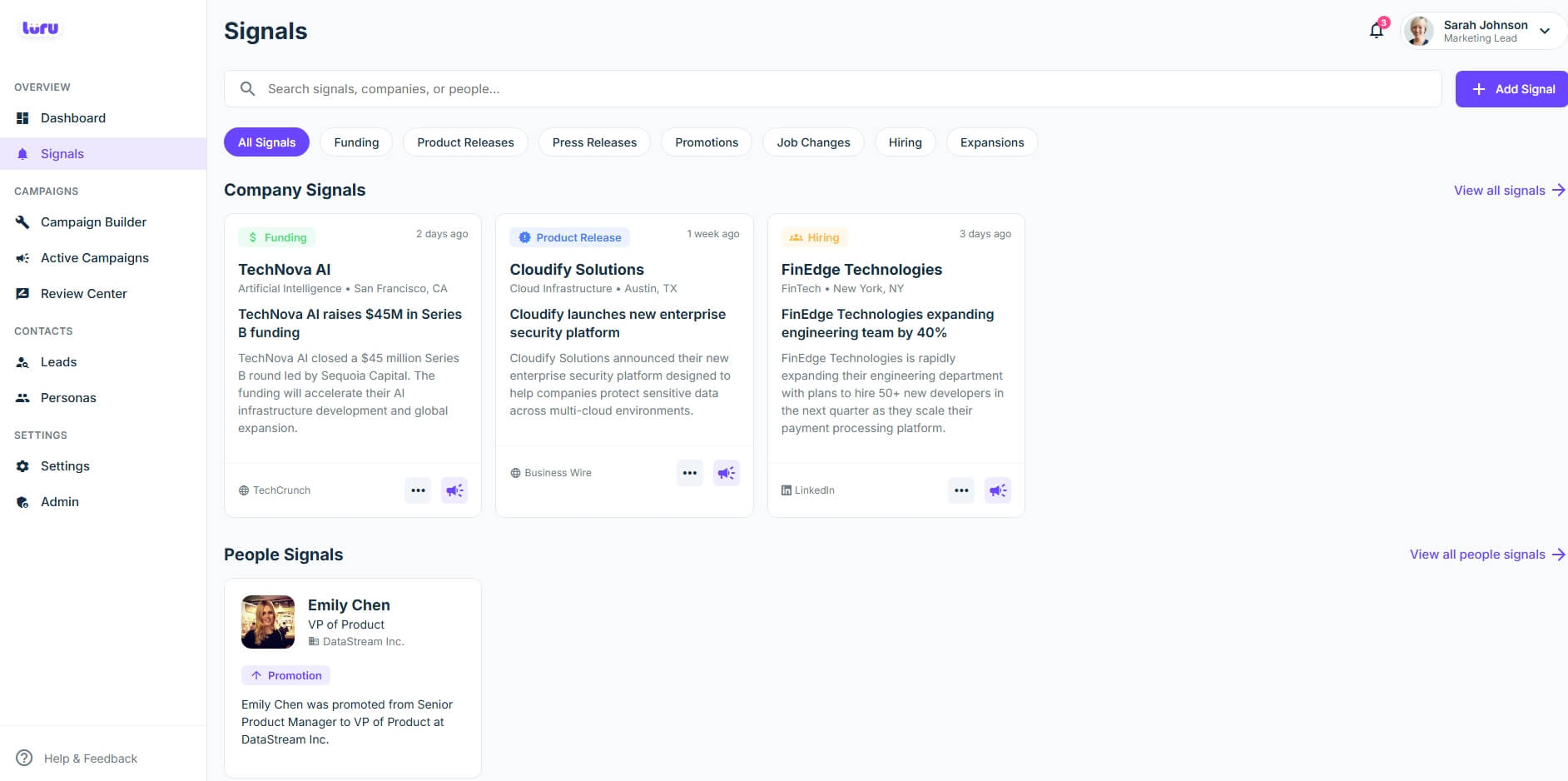Go to Review Center page
The image size is (1568, 781).
(83, 294)
